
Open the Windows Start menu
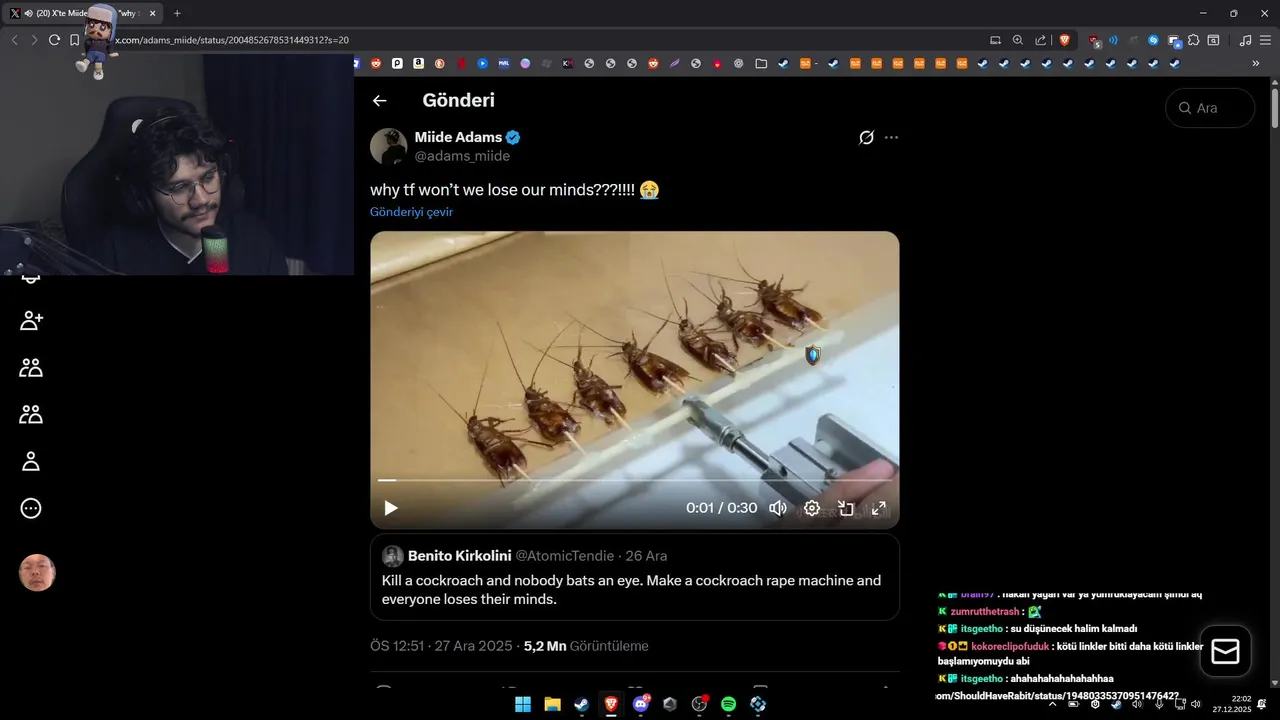tap(523, 704)
